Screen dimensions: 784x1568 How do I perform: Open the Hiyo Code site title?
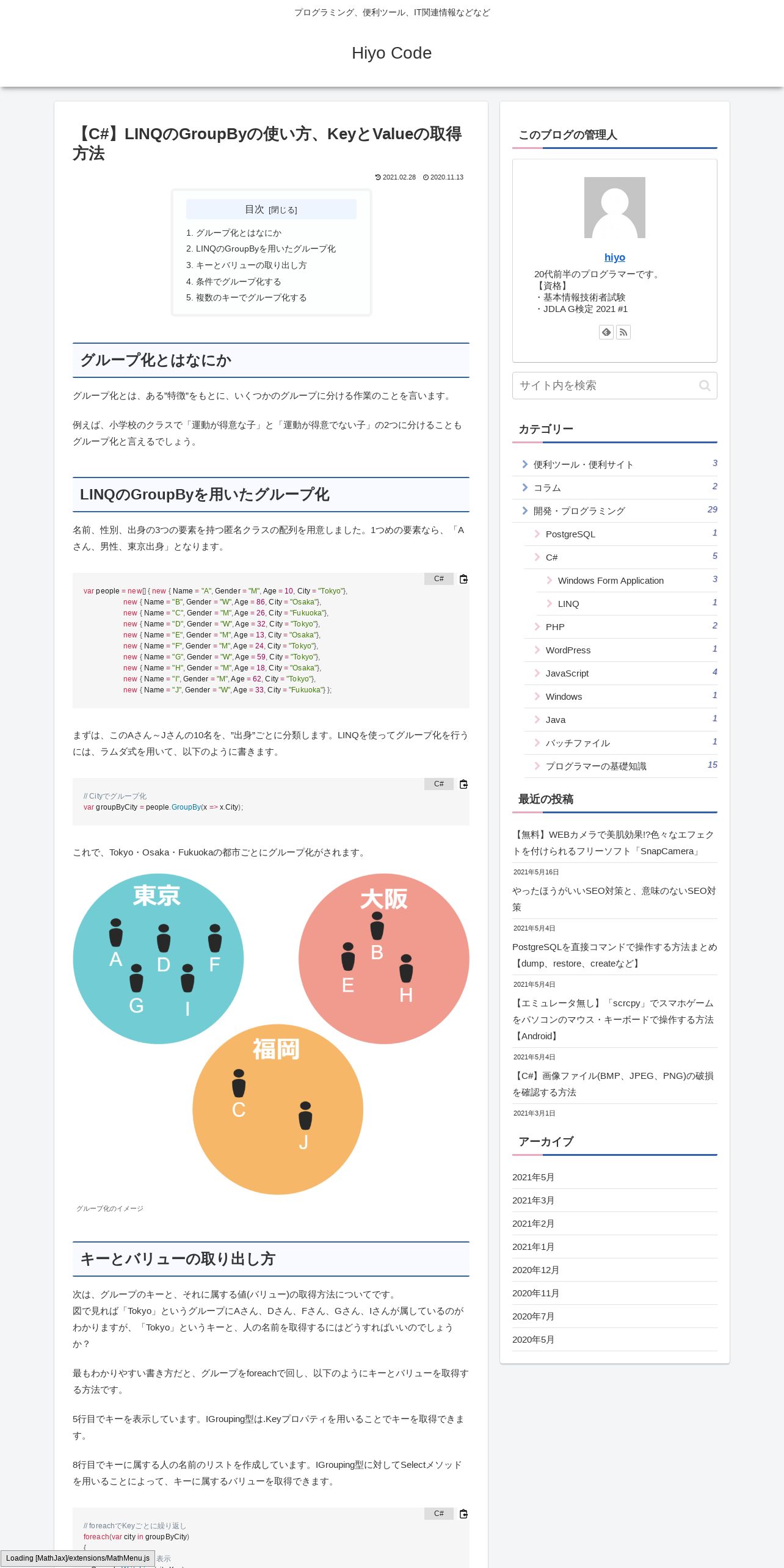[x=392, y=53]
